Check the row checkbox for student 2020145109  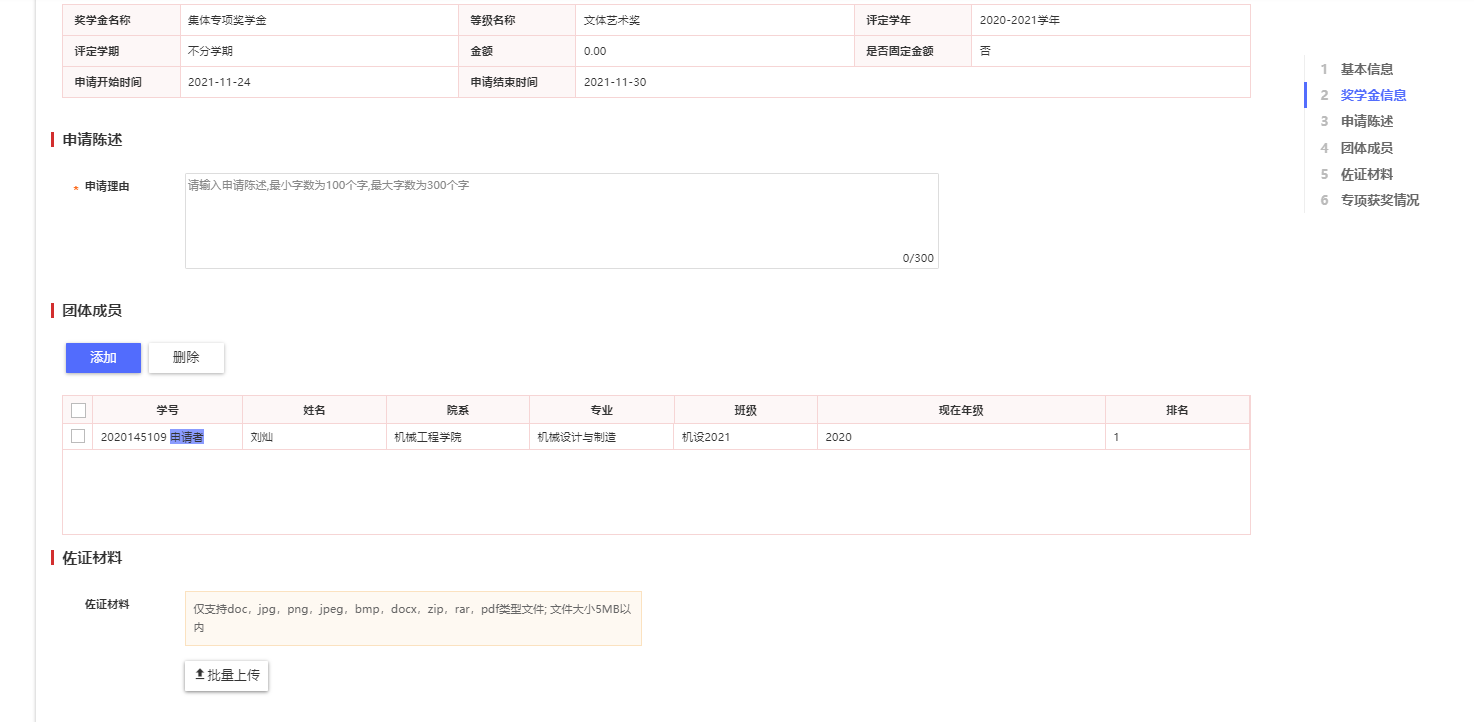pos(78,437)
